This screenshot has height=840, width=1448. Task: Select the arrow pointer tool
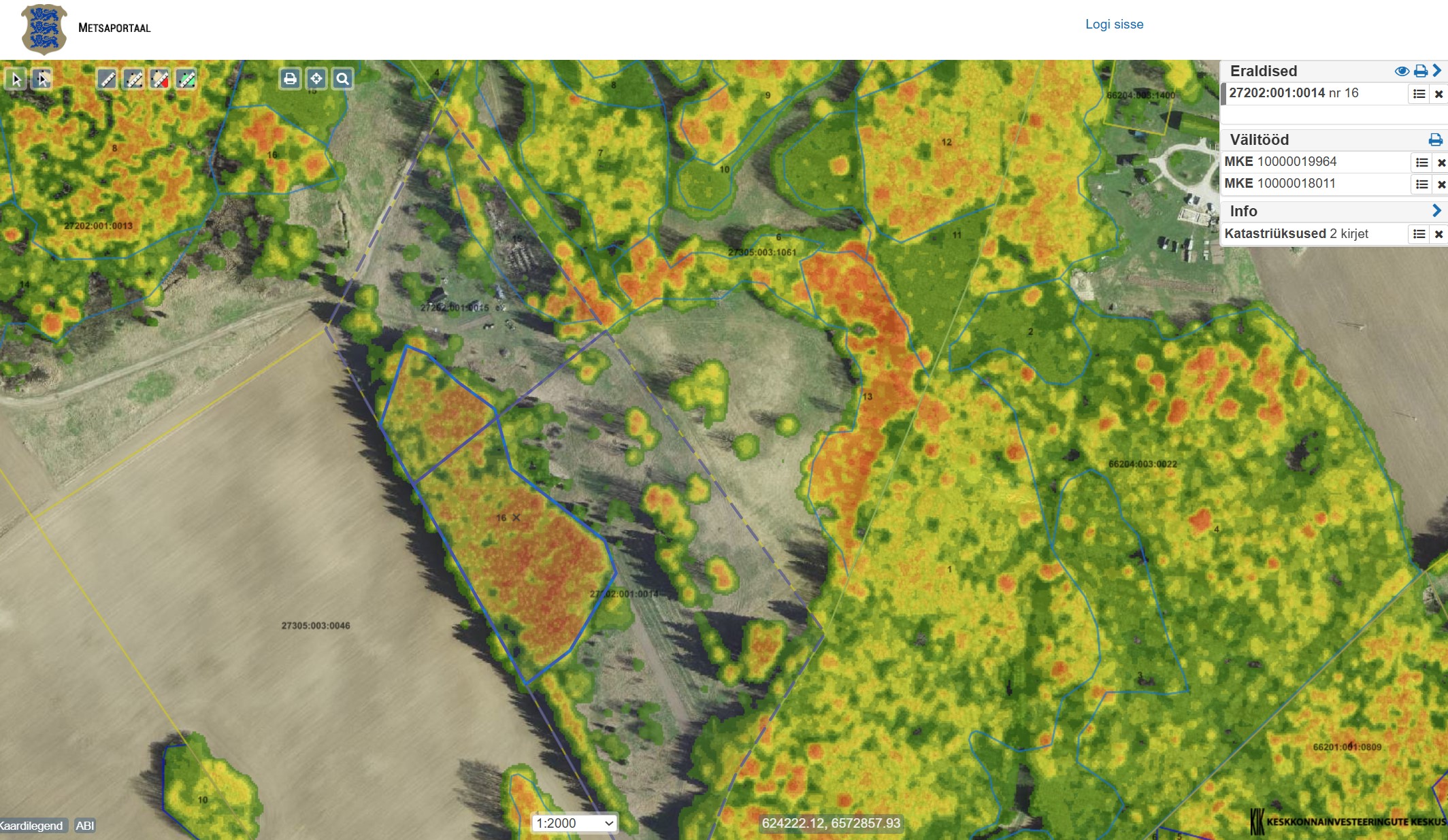point(16,80)
